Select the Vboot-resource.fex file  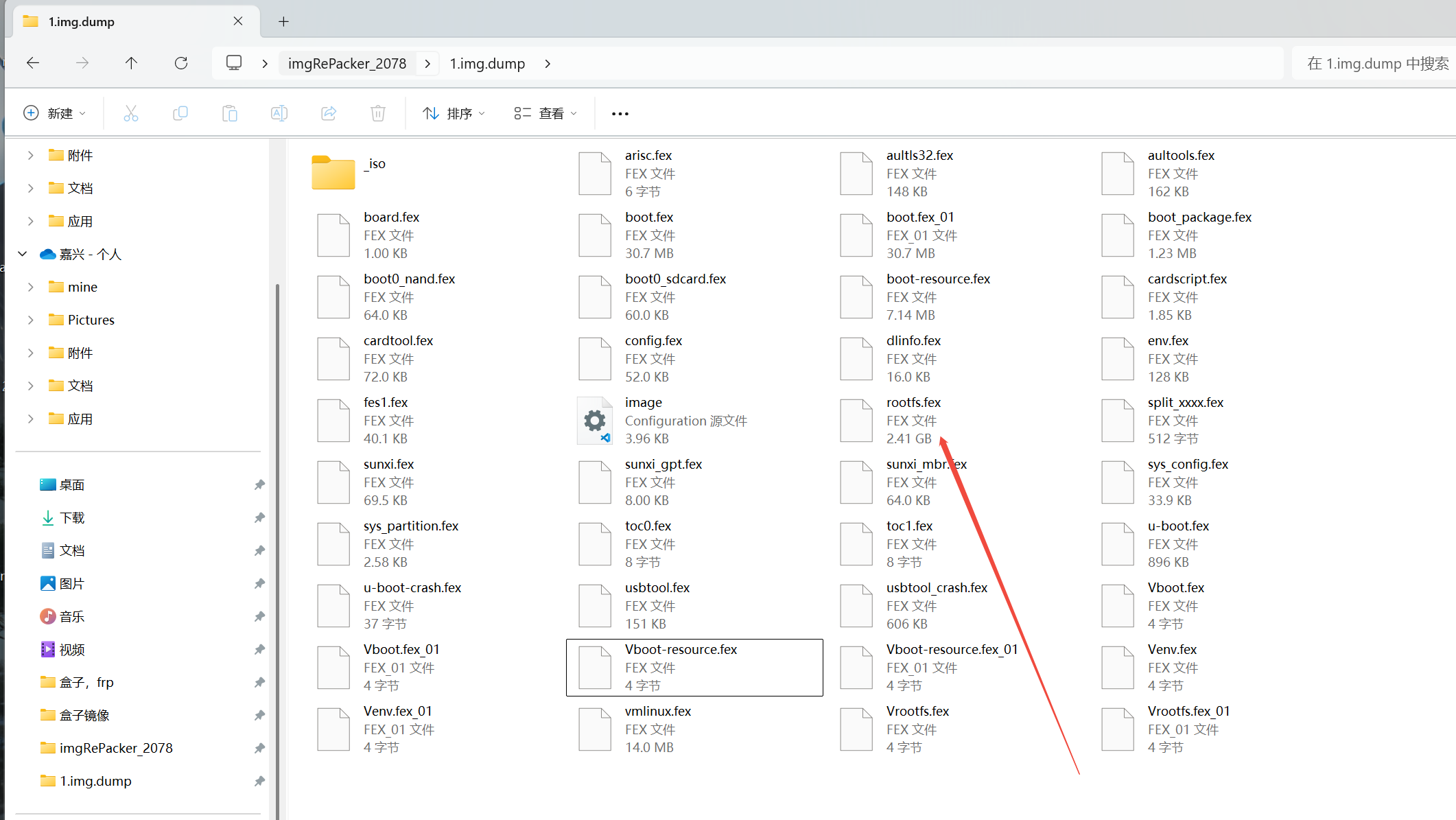click(694, 668)
